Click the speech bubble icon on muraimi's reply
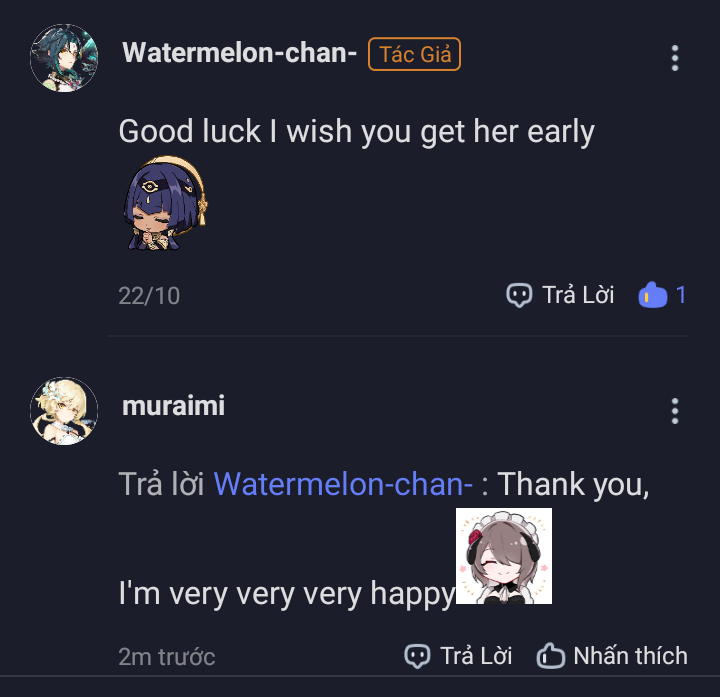The height and width of the screenshot is (697, 720). coord(417,656)
